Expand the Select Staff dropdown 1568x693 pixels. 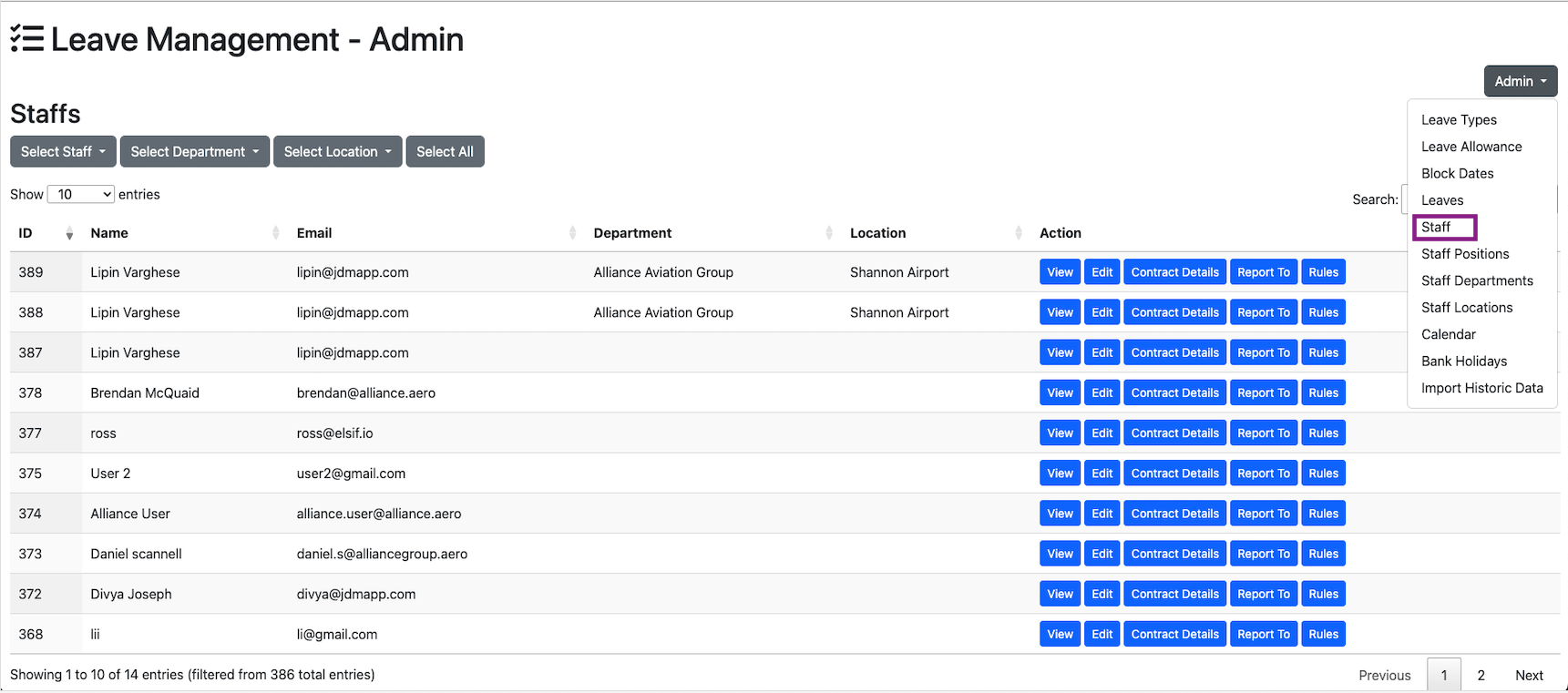click(x=63, y=152)
